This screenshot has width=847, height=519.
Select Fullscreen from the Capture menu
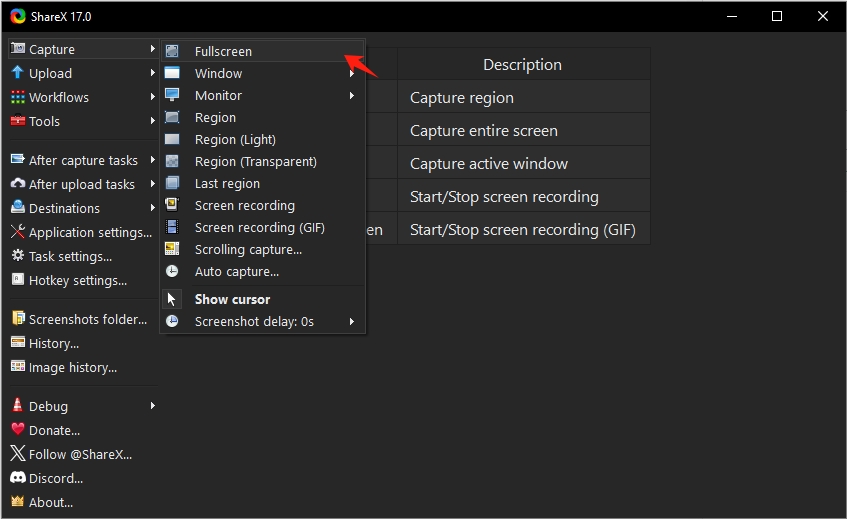click(x=263, y=51)
